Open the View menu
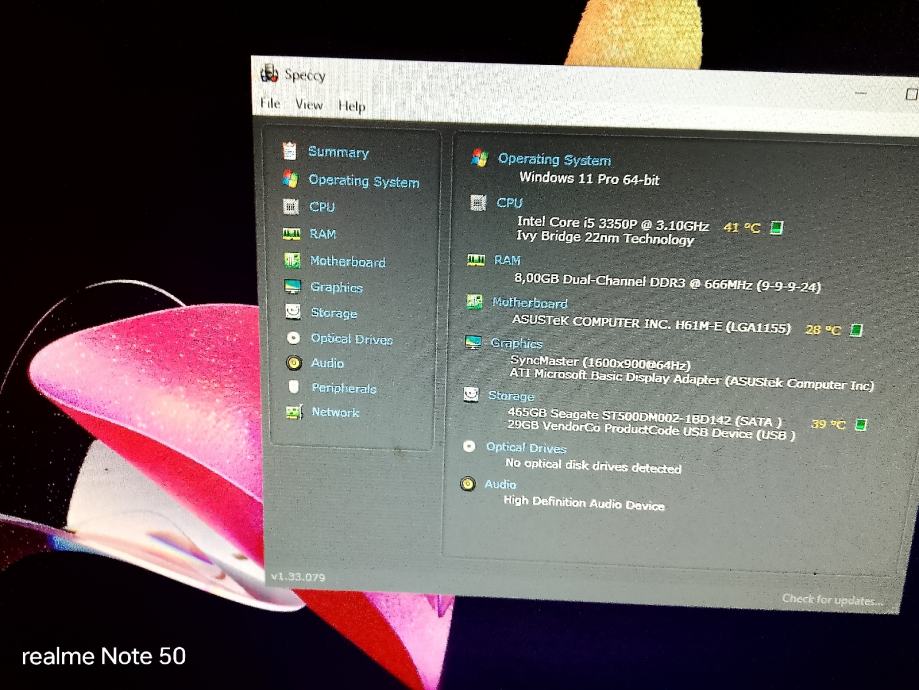Viewport: 919px width, 690px height. [x=309, y=104]
